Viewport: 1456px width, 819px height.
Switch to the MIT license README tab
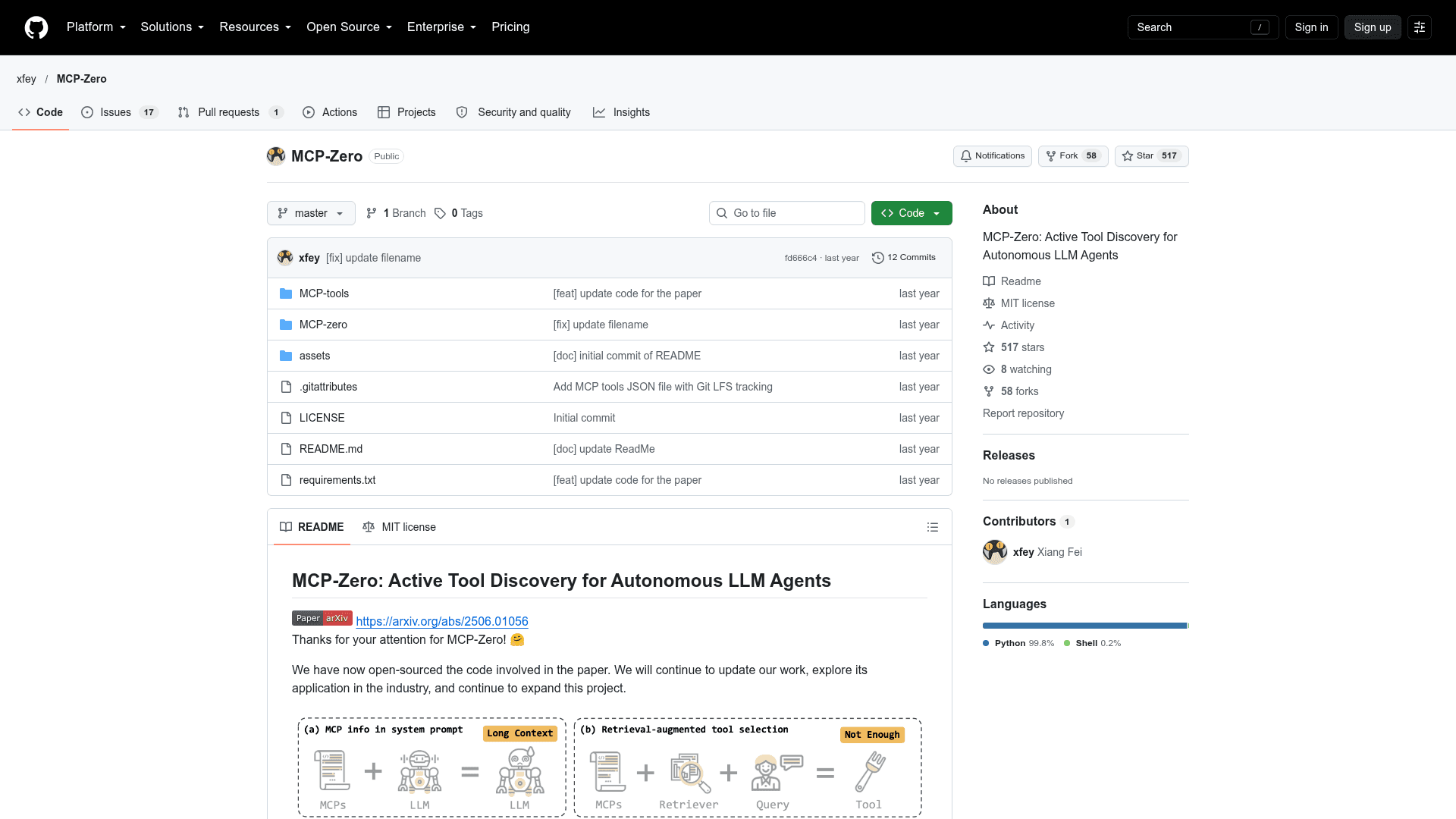point(400,527)
